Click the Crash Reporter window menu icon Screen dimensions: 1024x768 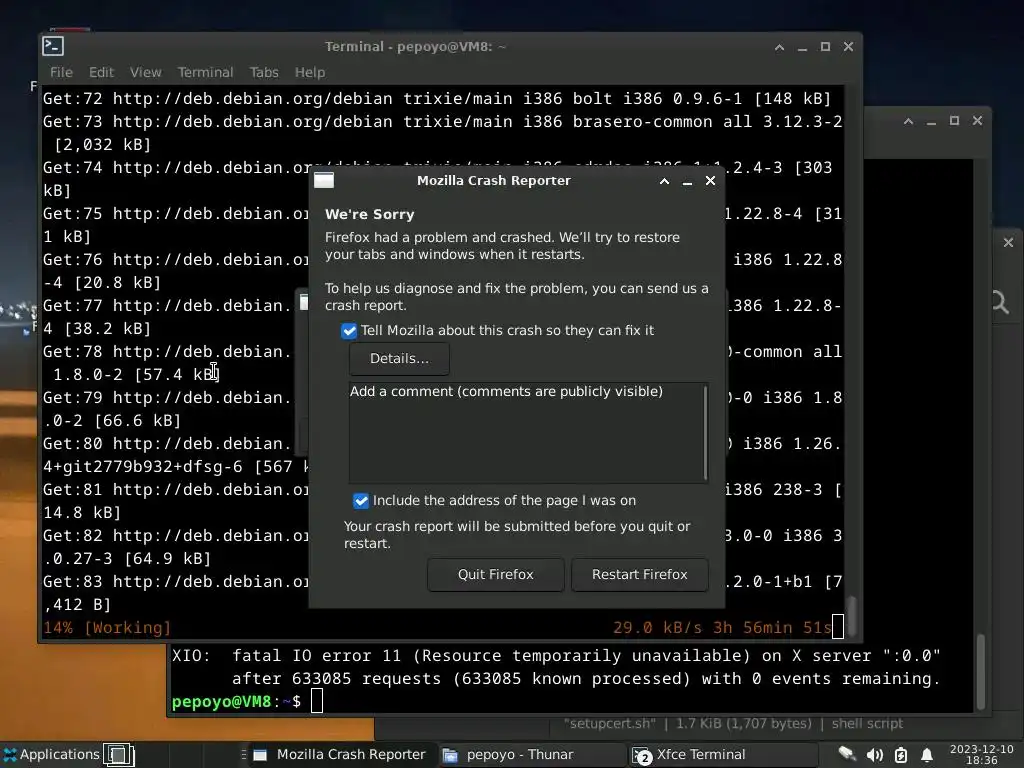(x=324, y=180)
